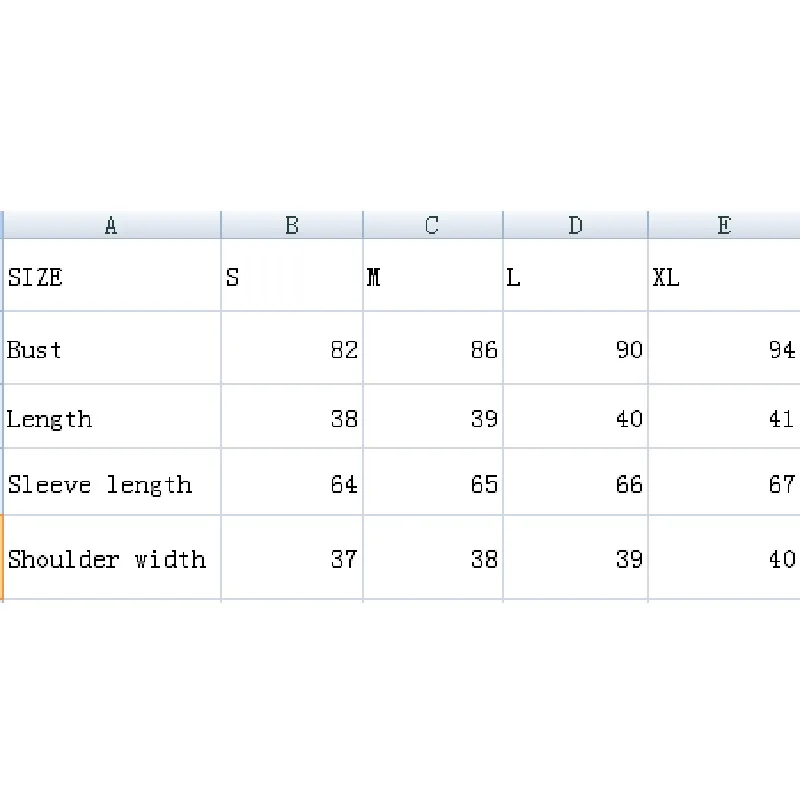
Task: Select the Length label cell
Action: [x=111, y=418]
